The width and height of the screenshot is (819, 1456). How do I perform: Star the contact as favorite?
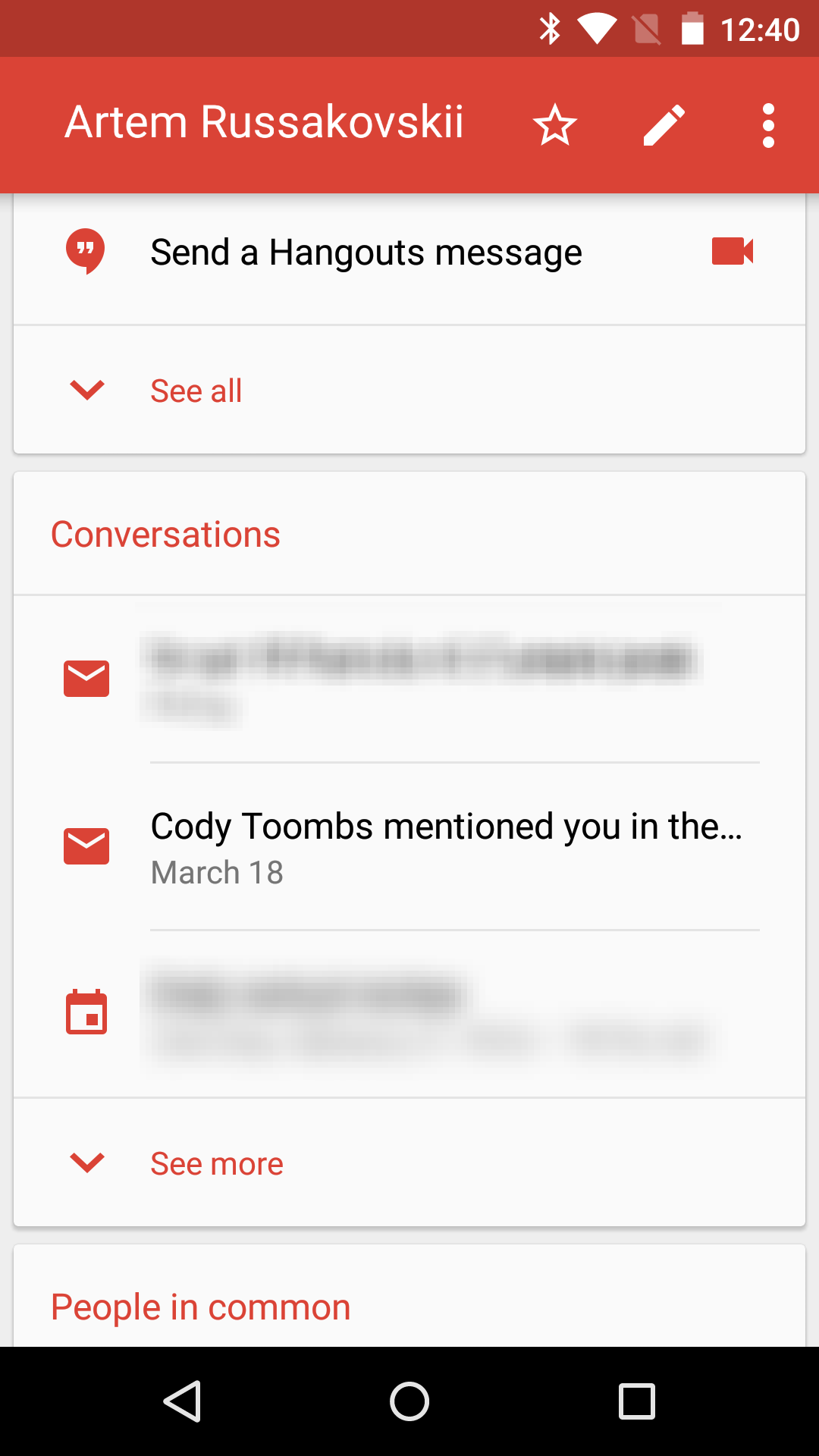coord(555,125)
